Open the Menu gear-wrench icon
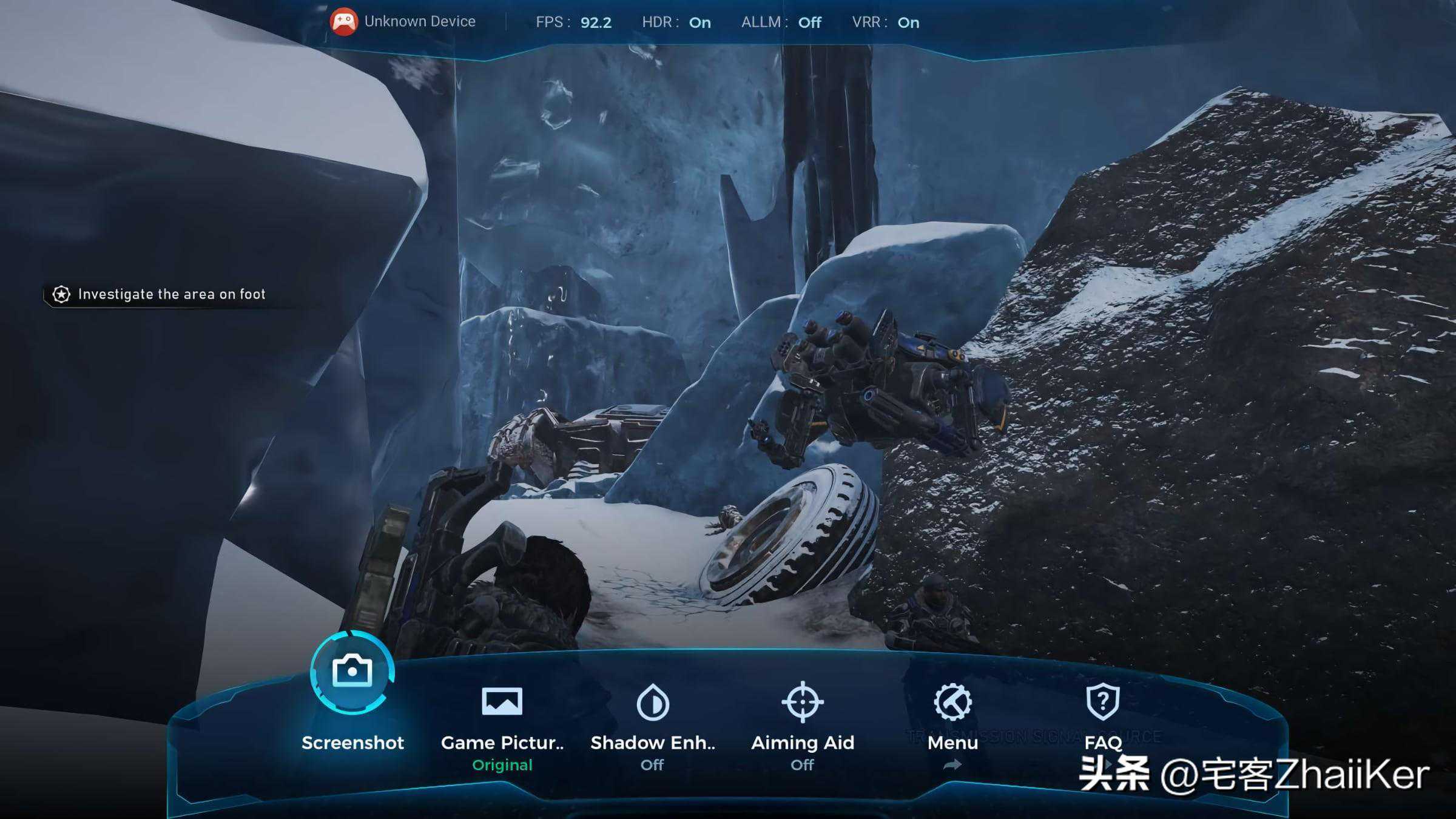Screen dimensions: 1456x819 click(x=952, y=702)
